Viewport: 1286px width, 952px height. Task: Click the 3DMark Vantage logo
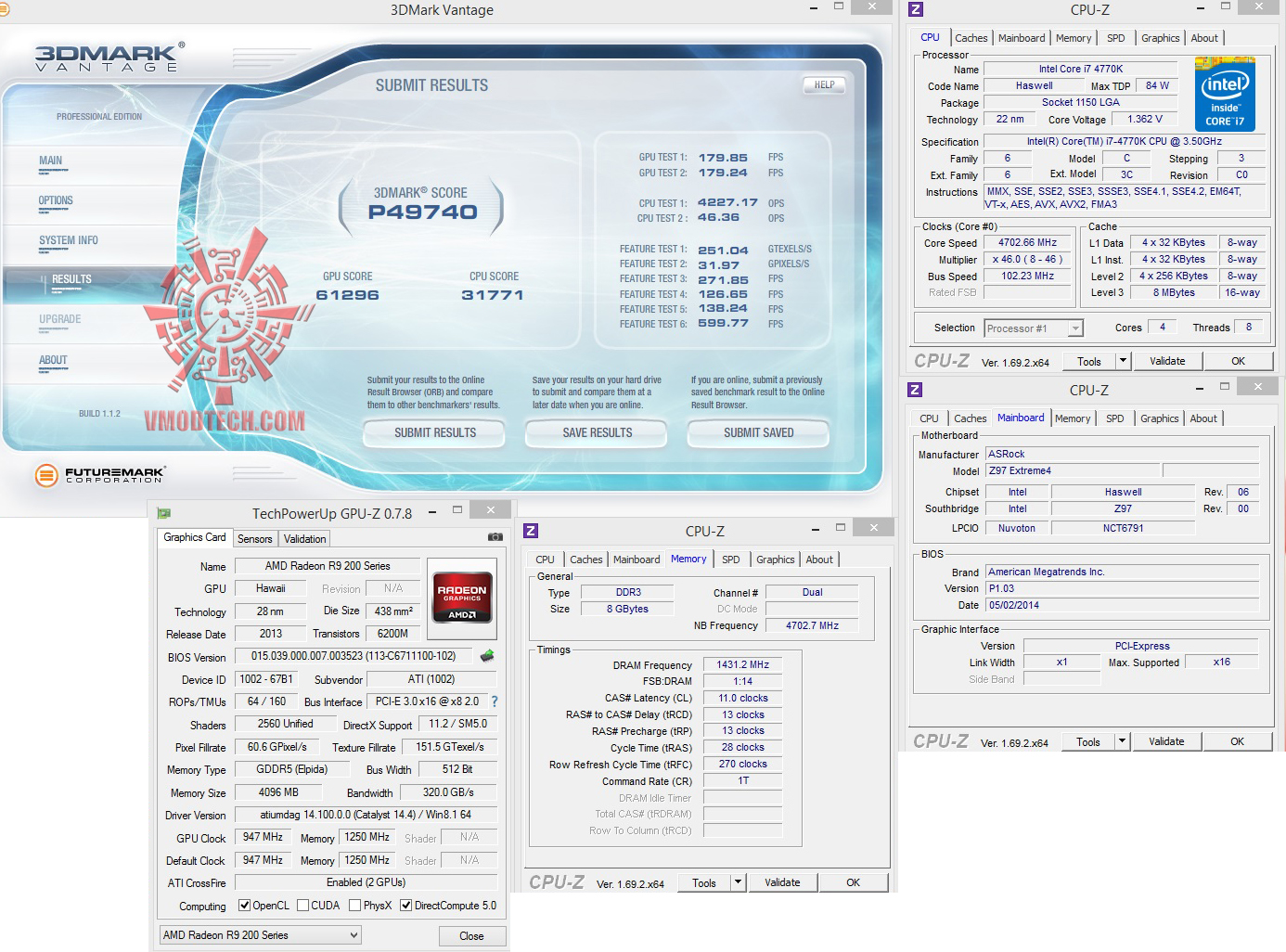pyautogui.click(x=109, y=58)
